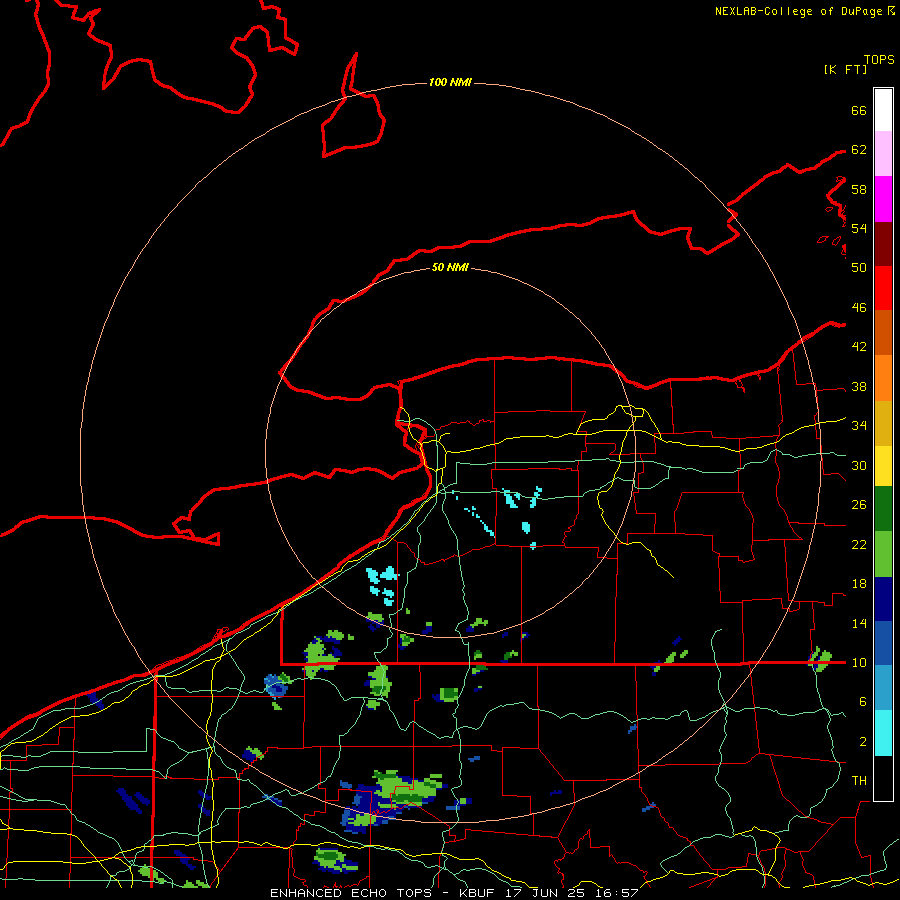Click the dark orange legend swatch

pyautogui.click(x=883, y=333)
